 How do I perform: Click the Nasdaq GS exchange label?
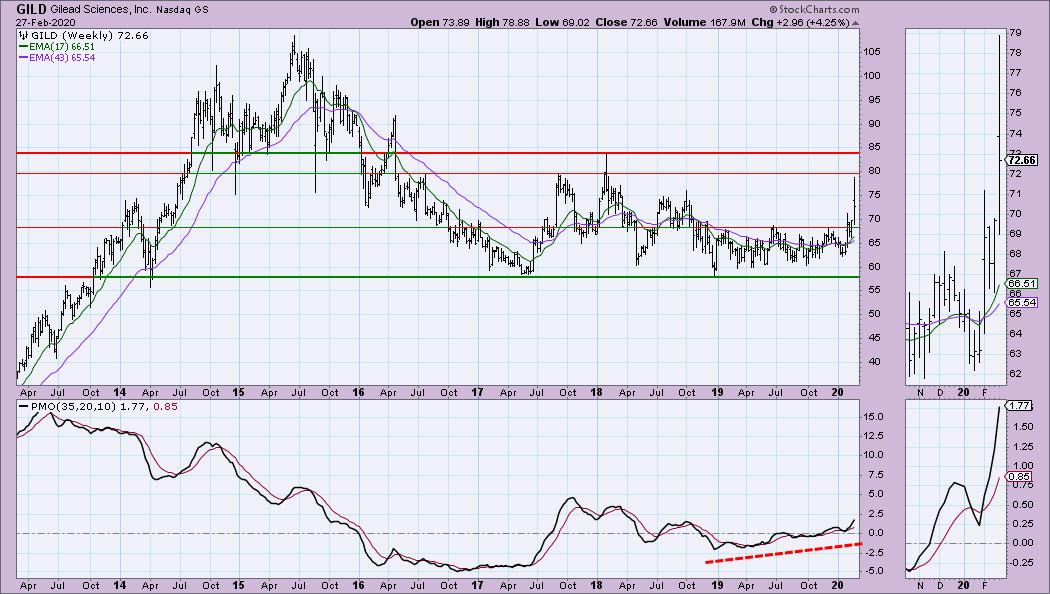[x=182, y=10]
